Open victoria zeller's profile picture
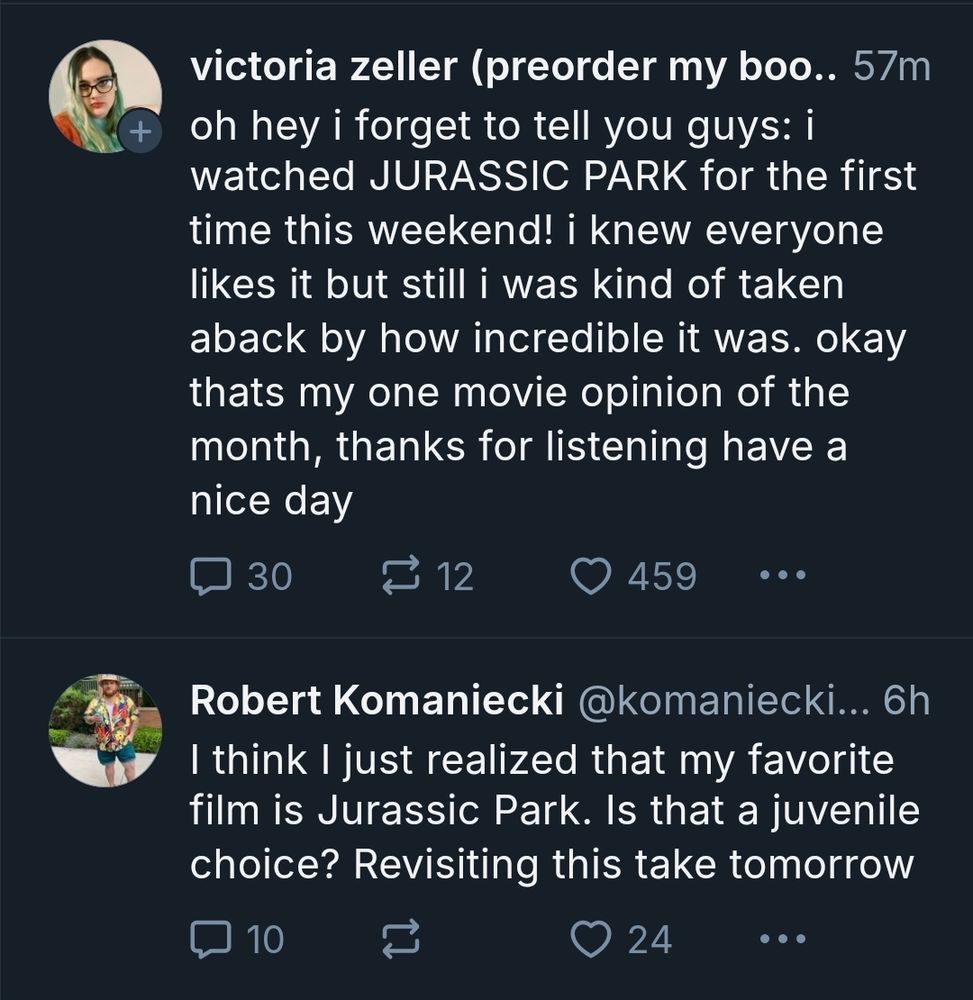Viewport: 973px width, 1000px height. click(x=103, y=95)
